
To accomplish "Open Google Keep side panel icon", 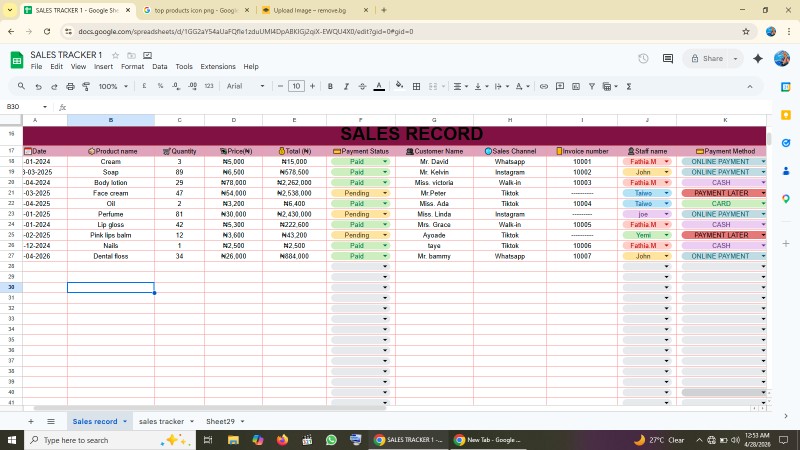I will point(786,115).
